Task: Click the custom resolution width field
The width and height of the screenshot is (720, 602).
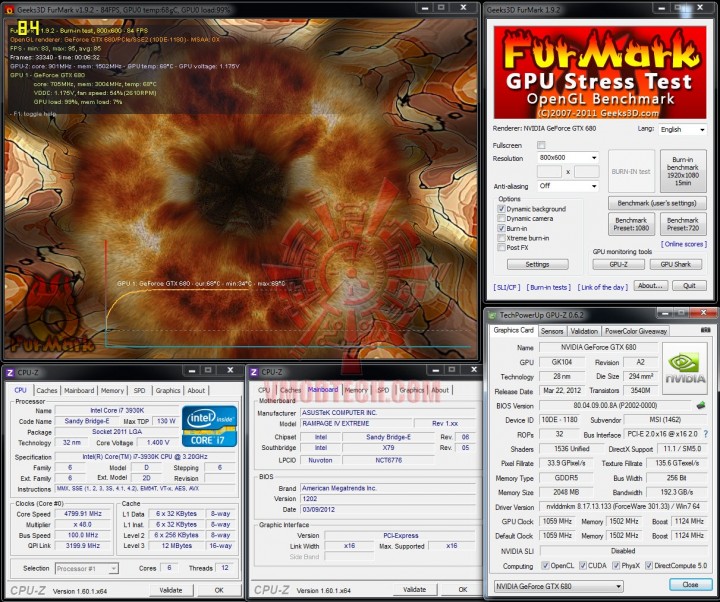Action: [549, 172]
